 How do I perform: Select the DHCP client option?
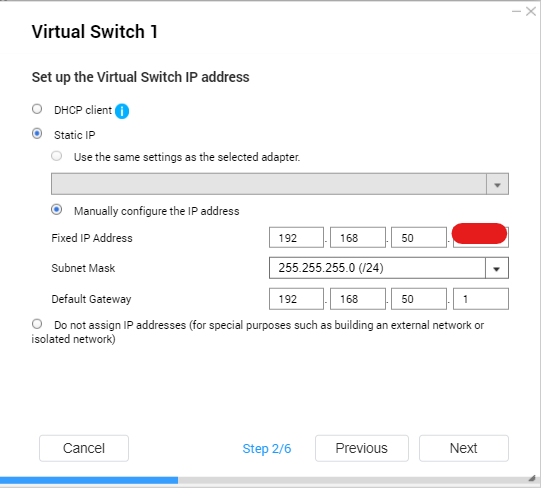(37, 109)
